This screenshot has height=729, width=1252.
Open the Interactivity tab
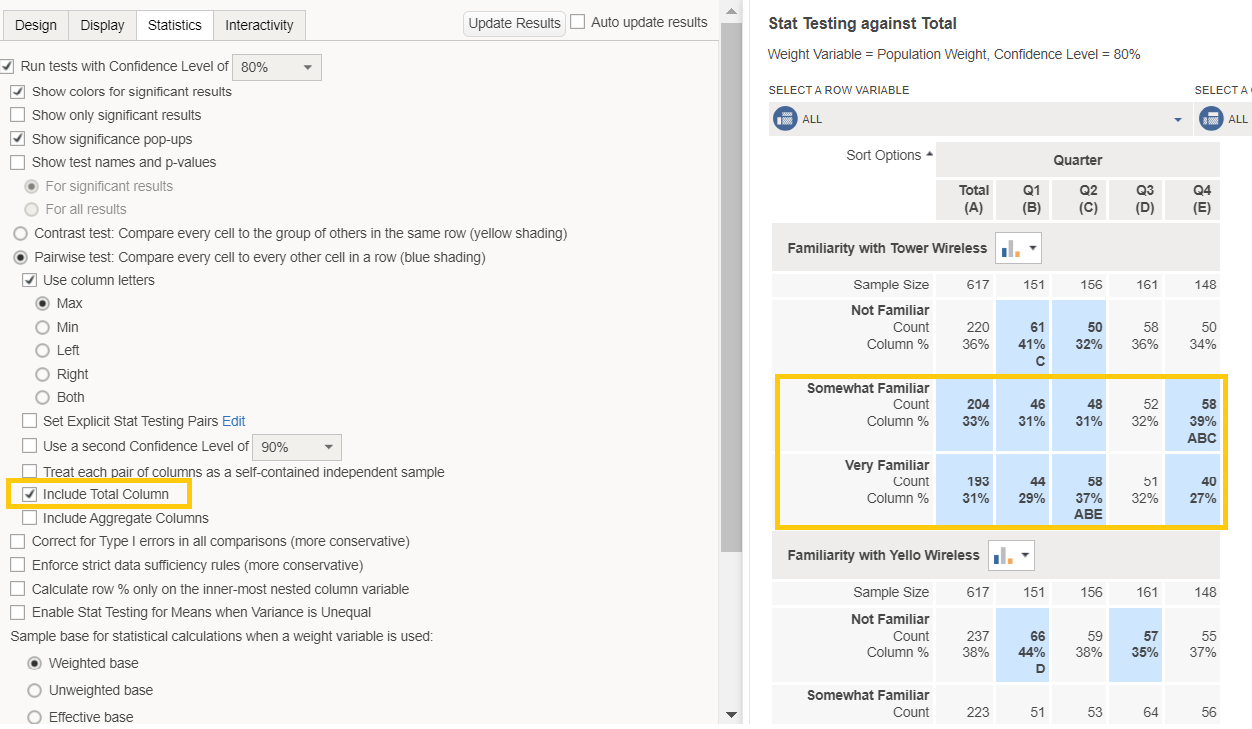coord(259,25)
